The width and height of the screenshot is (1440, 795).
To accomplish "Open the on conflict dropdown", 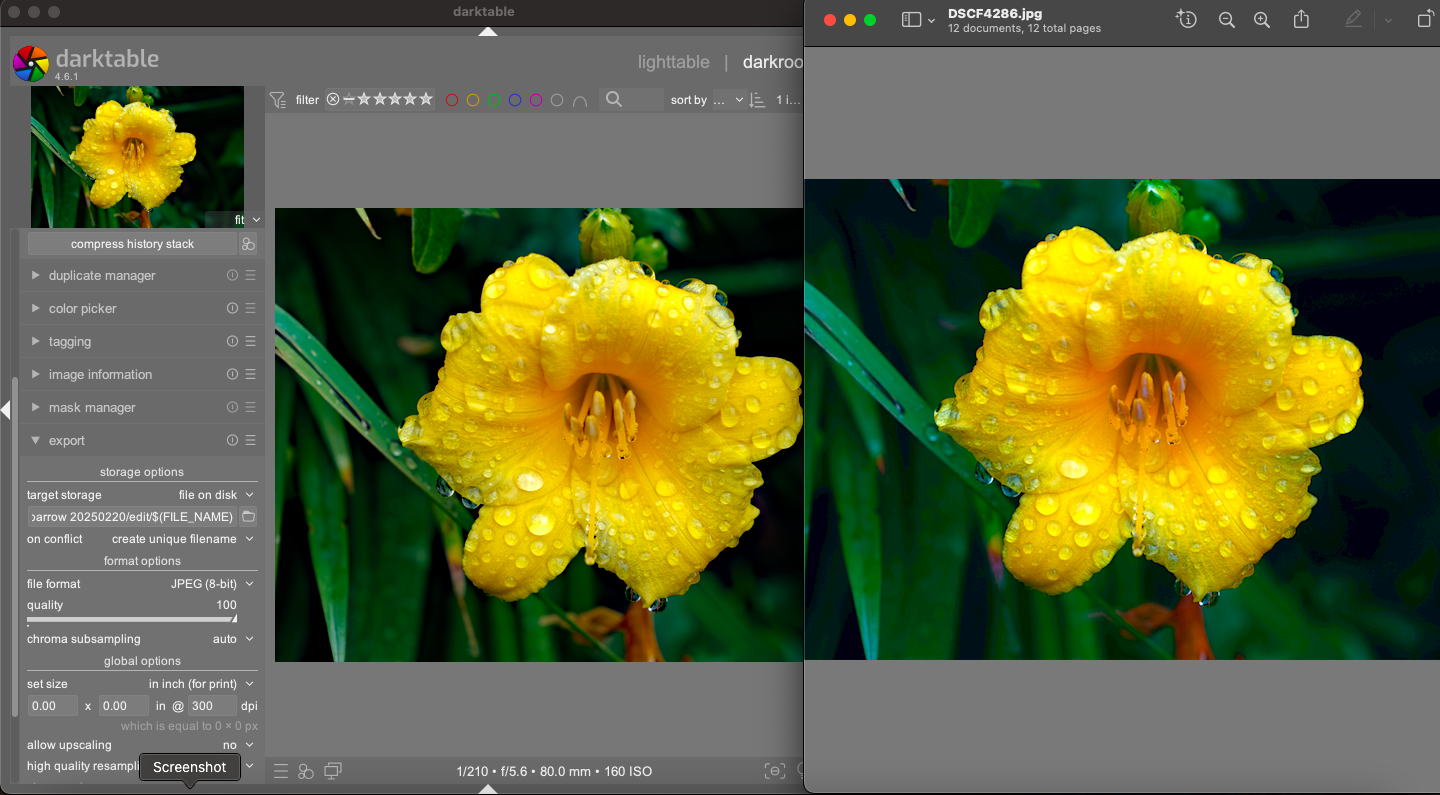I will (x=182, y=539).
